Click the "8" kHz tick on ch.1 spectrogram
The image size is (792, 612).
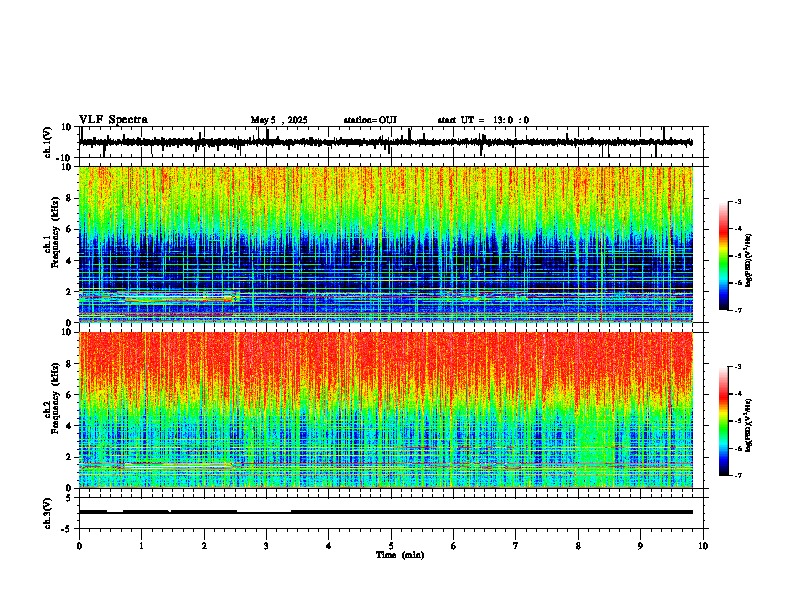(70, 198)
